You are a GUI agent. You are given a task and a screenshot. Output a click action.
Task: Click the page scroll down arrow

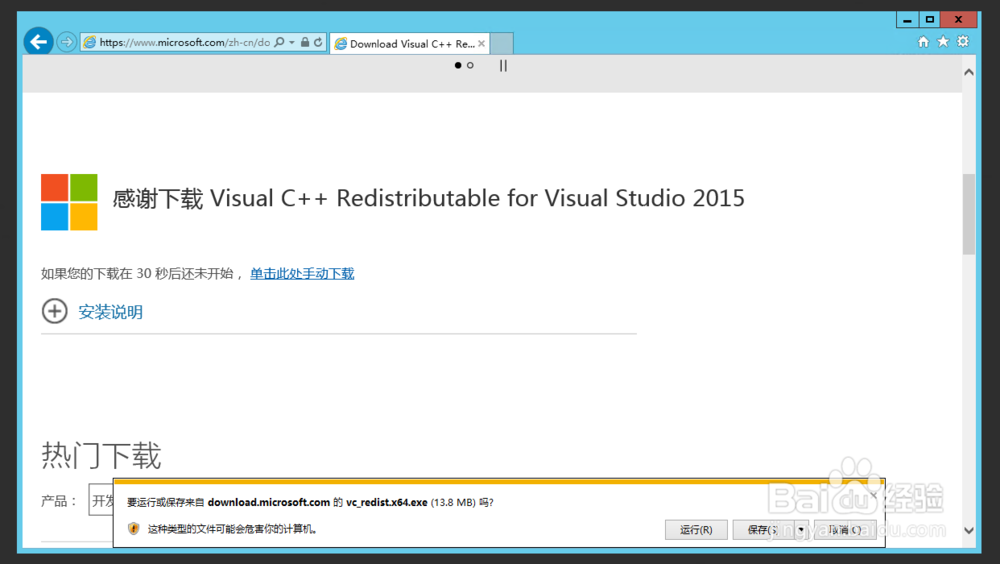[969, 530]
